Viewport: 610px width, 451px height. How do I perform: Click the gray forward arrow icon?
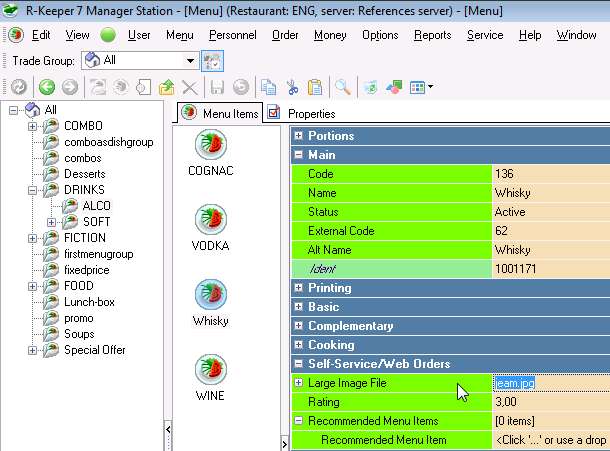[70, 87]
